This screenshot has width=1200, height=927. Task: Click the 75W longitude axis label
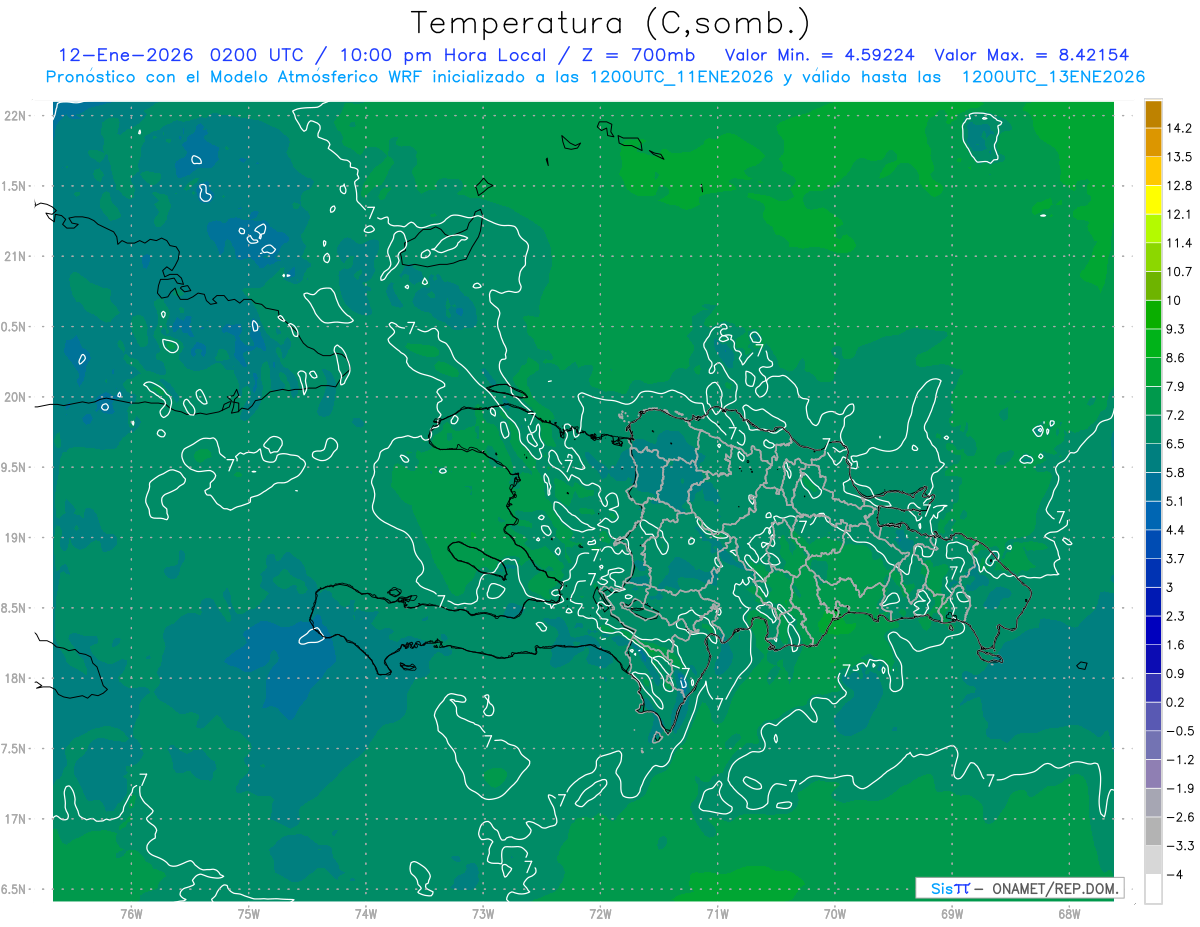[248, 913]
